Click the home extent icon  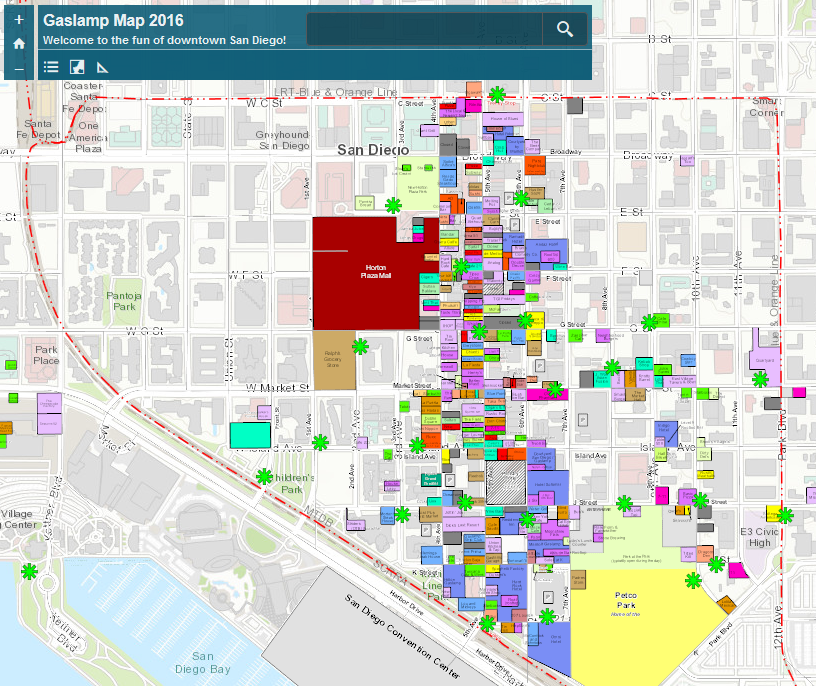(x=19, y=44)
